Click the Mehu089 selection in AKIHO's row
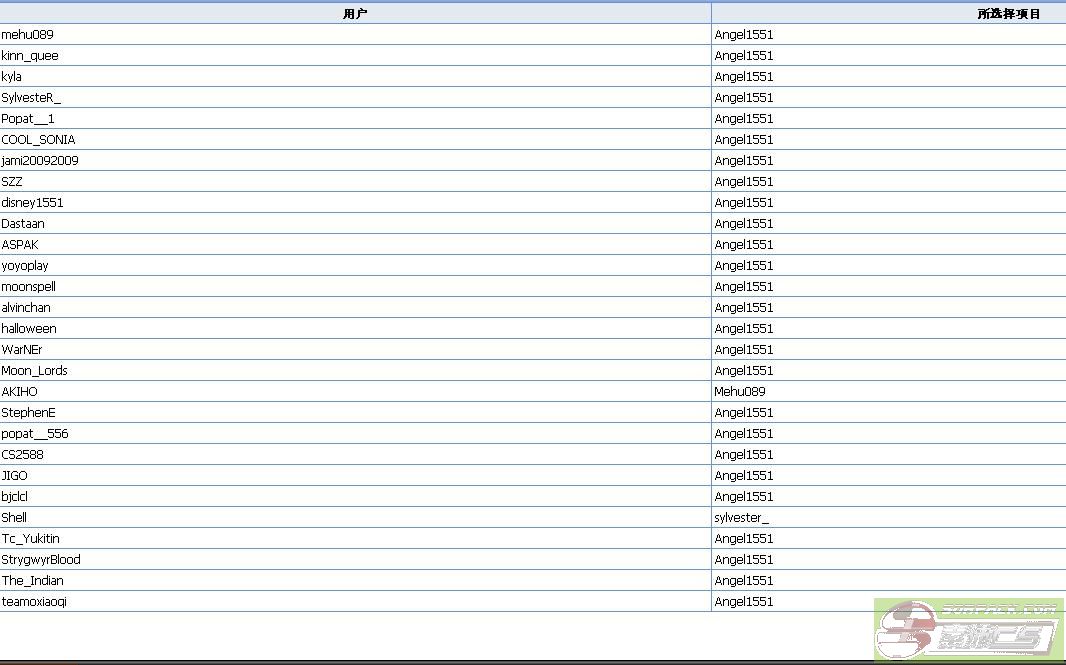 tap(740, 392)
